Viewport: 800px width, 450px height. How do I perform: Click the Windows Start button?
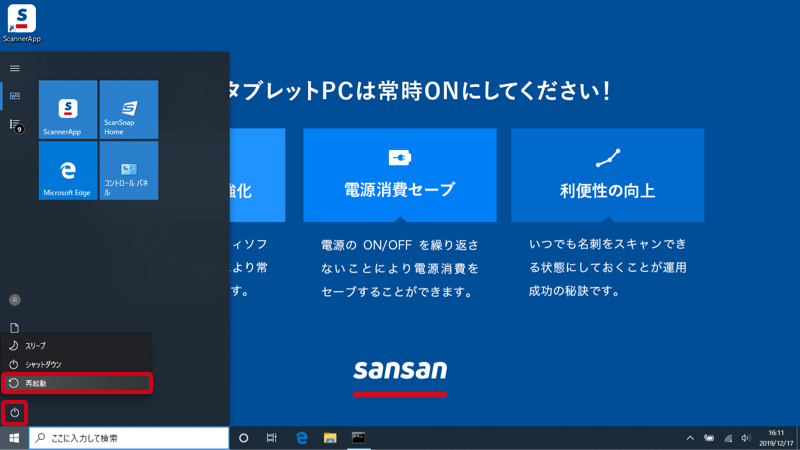coord(14,438)
